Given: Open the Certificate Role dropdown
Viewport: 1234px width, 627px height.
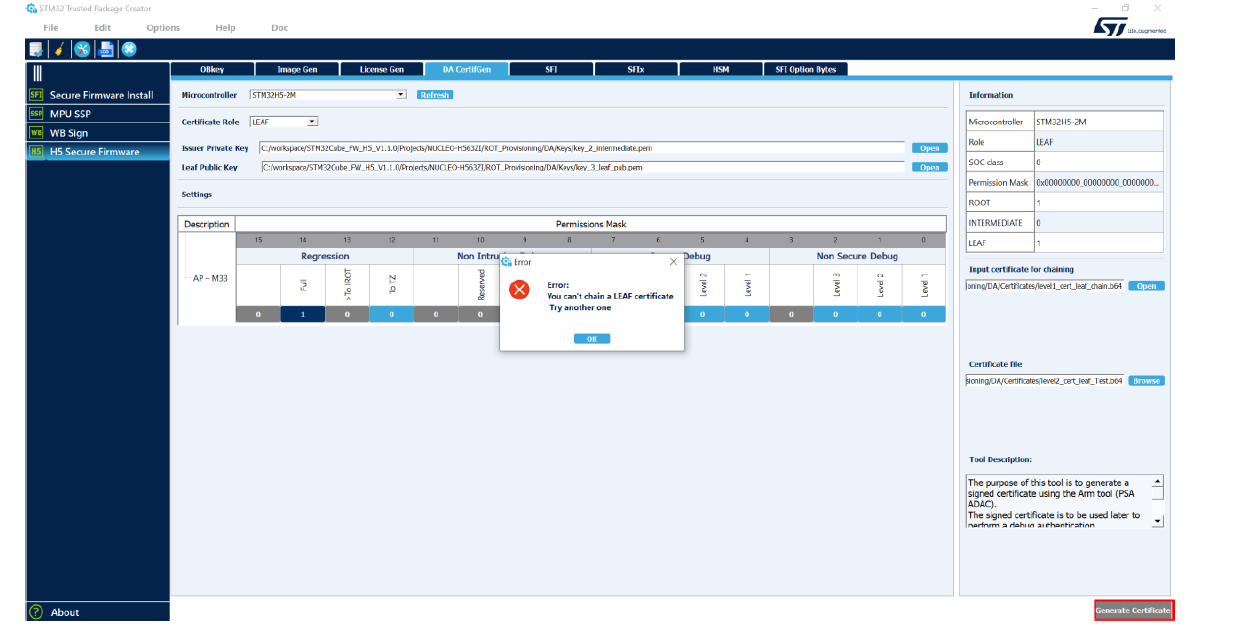Looking at the screenshot, I should click(284, 122).
